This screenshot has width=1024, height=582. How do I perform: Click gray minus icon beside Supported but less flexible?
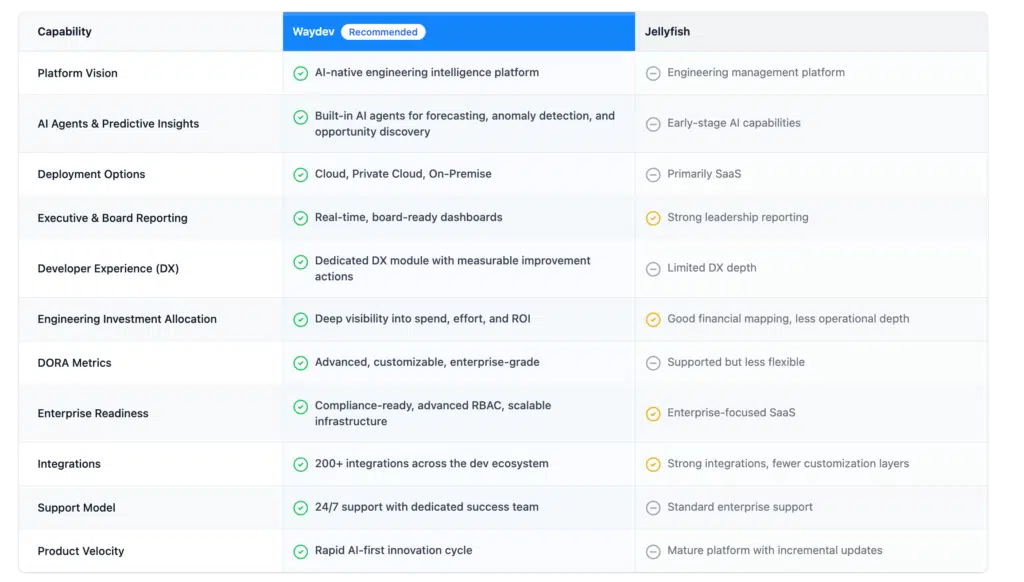coord(653,363)
